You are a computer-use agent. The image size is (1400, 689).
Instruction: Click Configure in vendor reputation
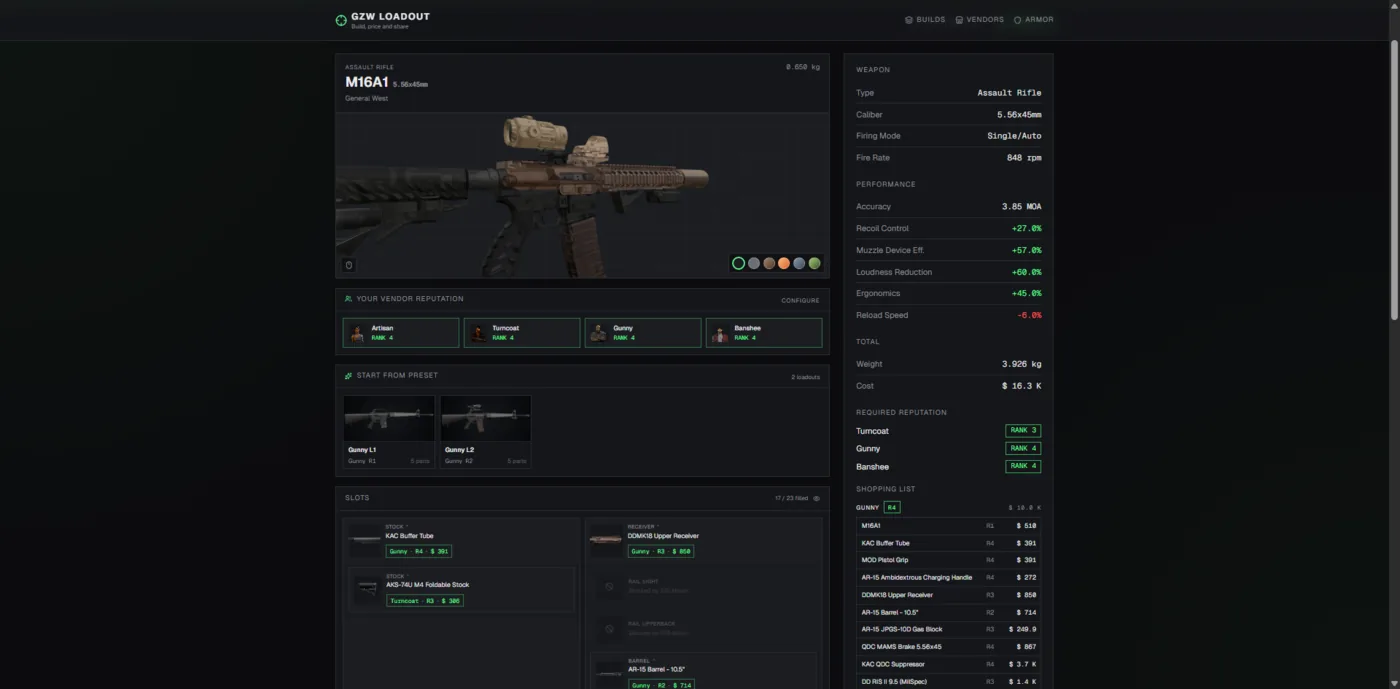(x=800, y=300)
